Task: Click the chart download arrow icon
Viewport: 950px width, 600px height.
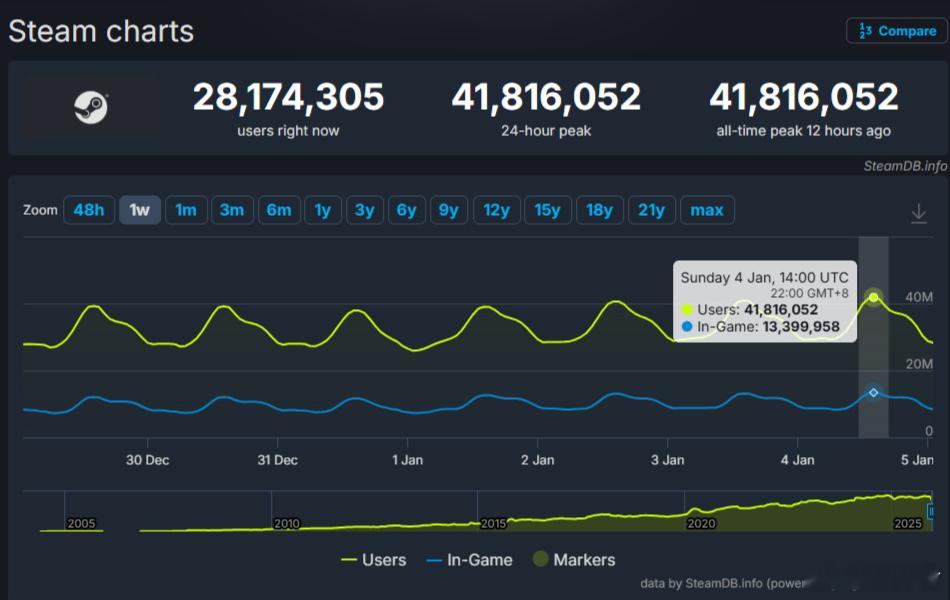Action: click(921, 210)
